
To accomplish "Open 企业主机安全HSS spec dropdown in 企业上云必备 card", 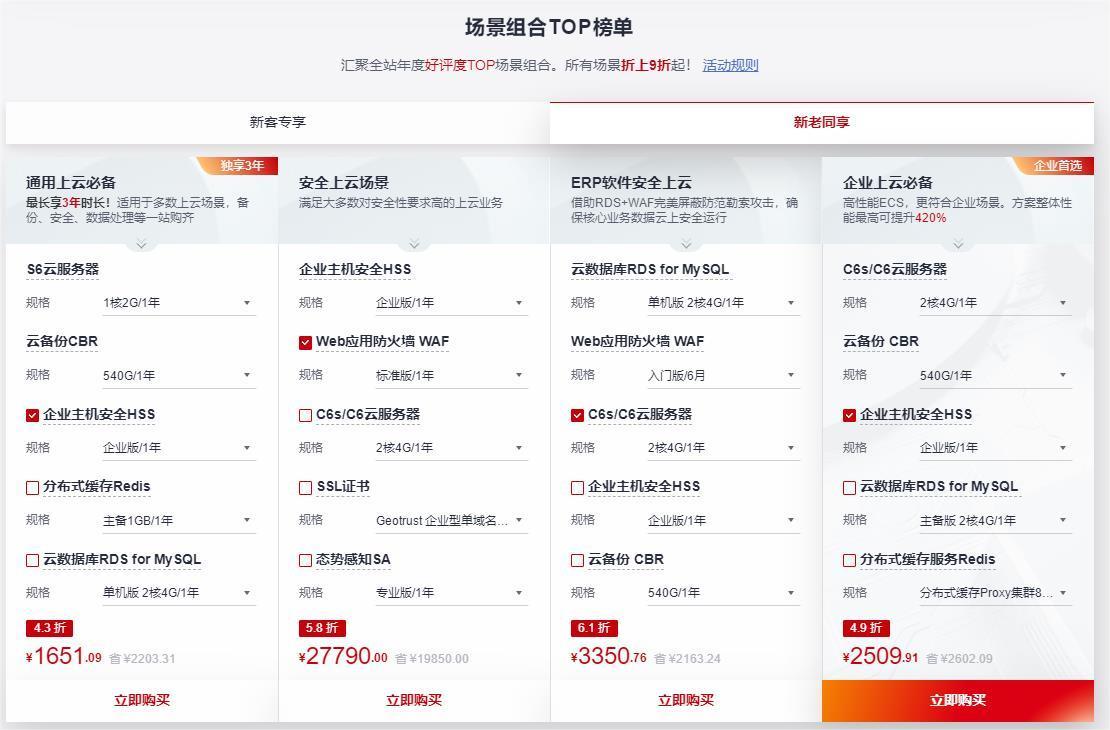I will [x=995, y=448].
